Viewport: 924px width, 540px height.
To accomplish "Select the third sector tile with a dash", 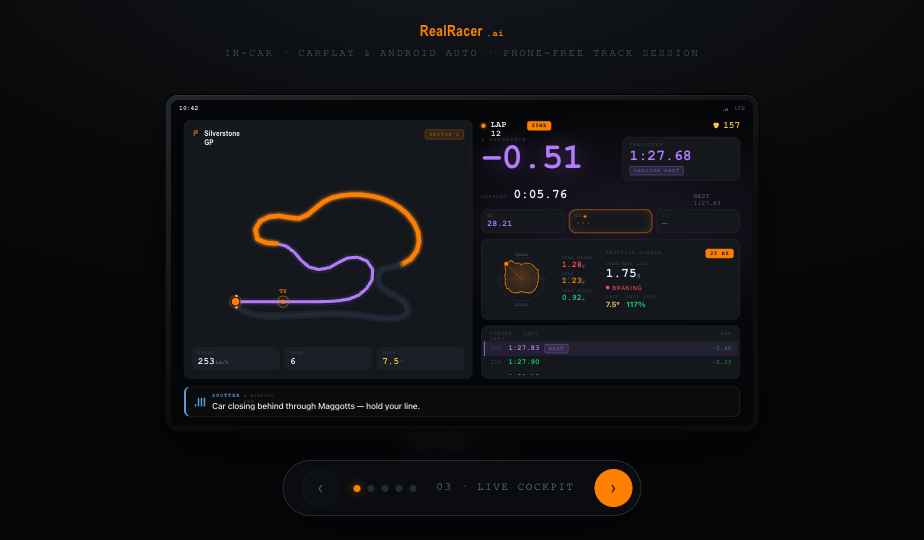I will pyautogui.click(x=698, y=221).
